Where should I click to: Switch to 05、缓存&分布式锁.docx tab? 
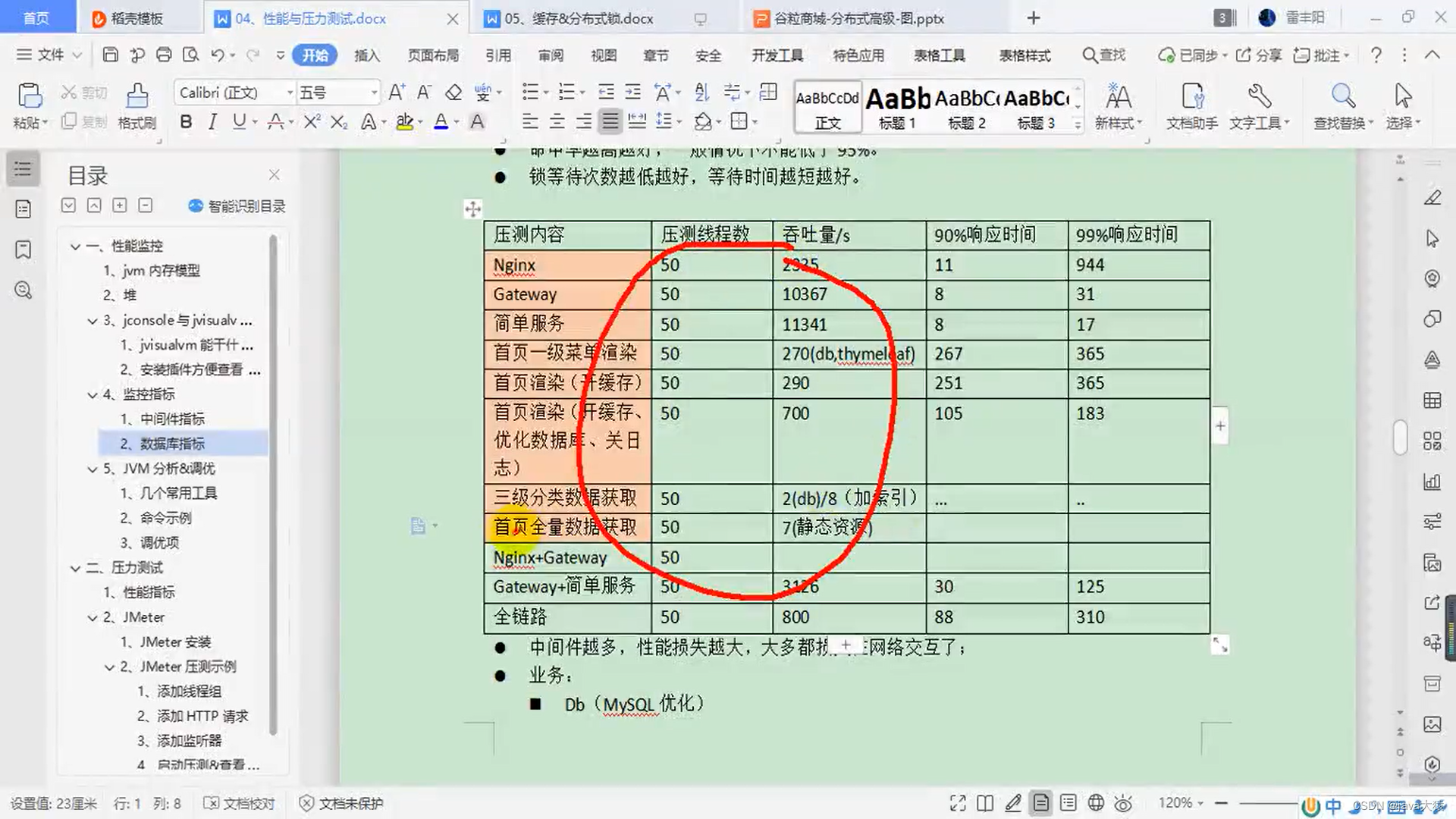coord(579,18)
